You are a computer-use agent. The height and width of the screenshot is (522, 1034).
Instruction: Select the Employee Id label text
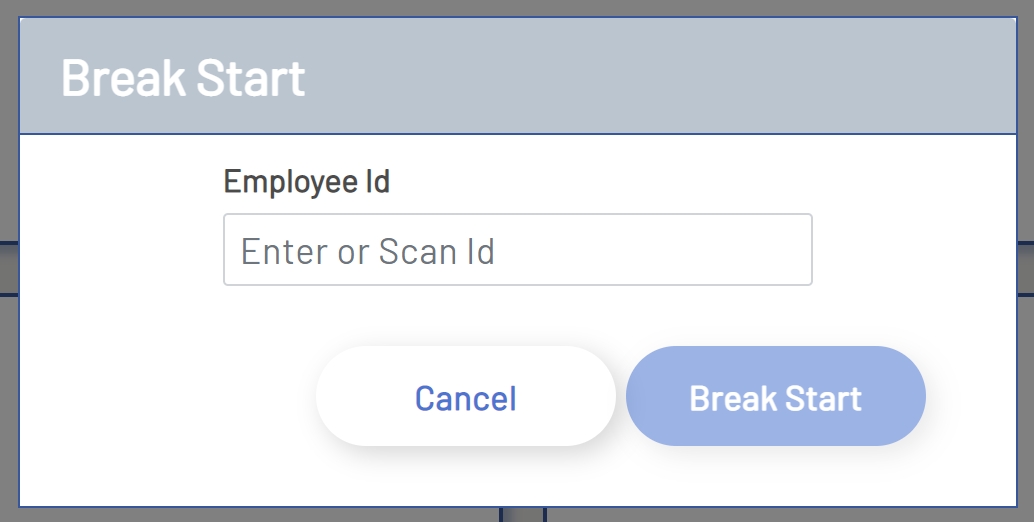click(x=306, y=182)
